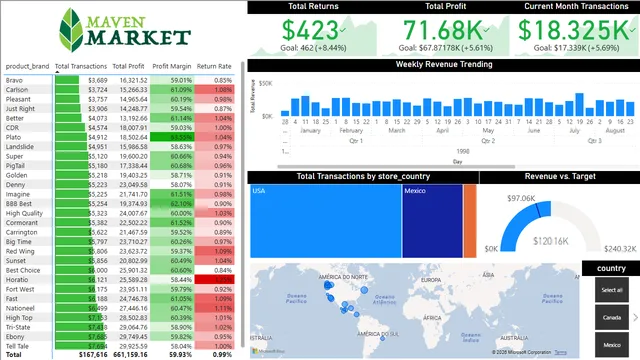Viewport: 640px width, 360px height.
Task: Sort by Total Profit column header
Action: pyautogui.click(x=128, y=66)
